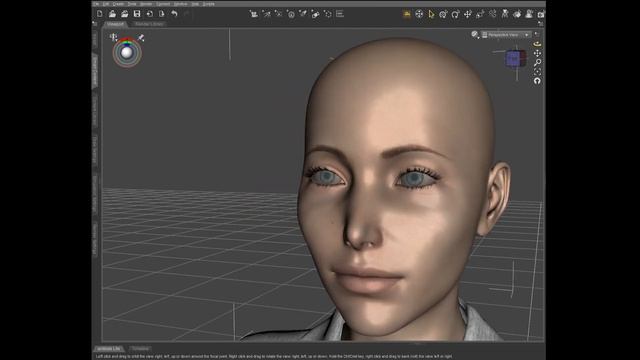Click the Create New Point Light icon
The image size is (640, 360).
point(291,14)
